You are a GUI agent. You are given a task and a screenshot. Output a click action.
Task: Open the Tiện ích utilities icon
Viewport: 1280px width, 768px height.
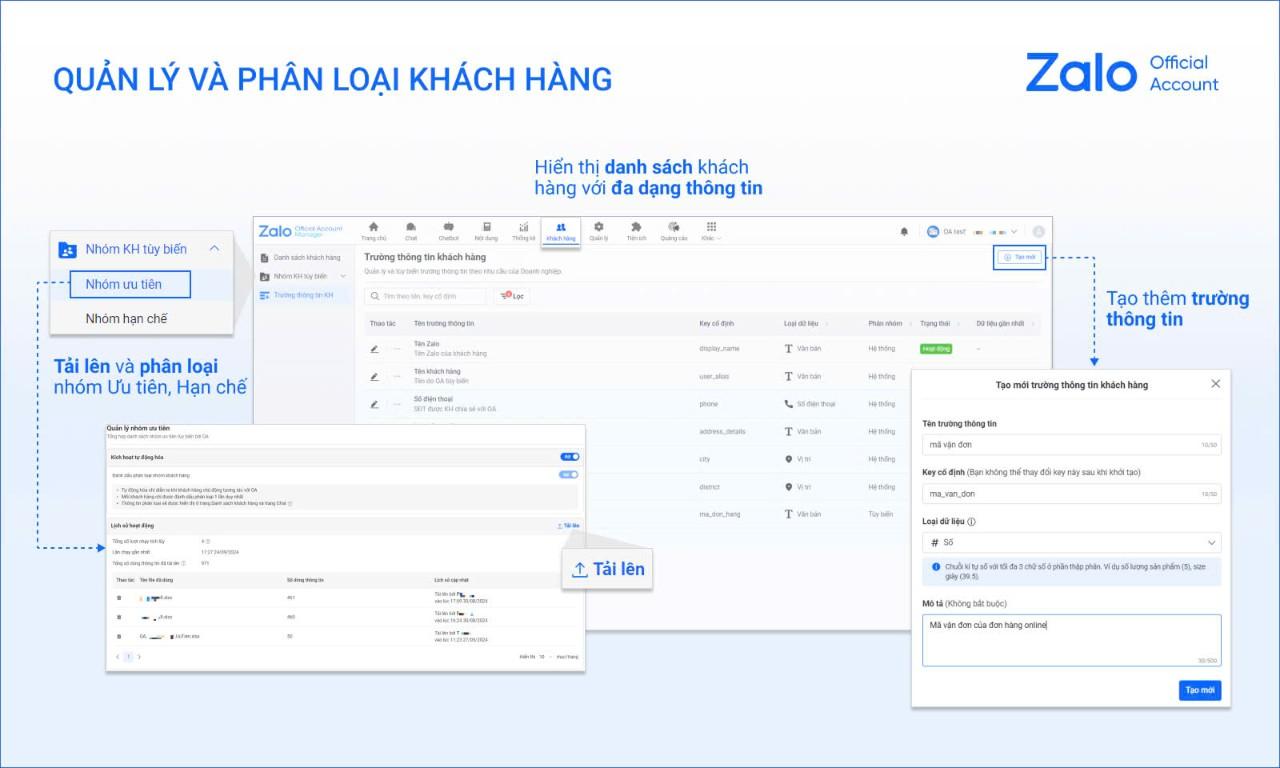coord(636,227)
